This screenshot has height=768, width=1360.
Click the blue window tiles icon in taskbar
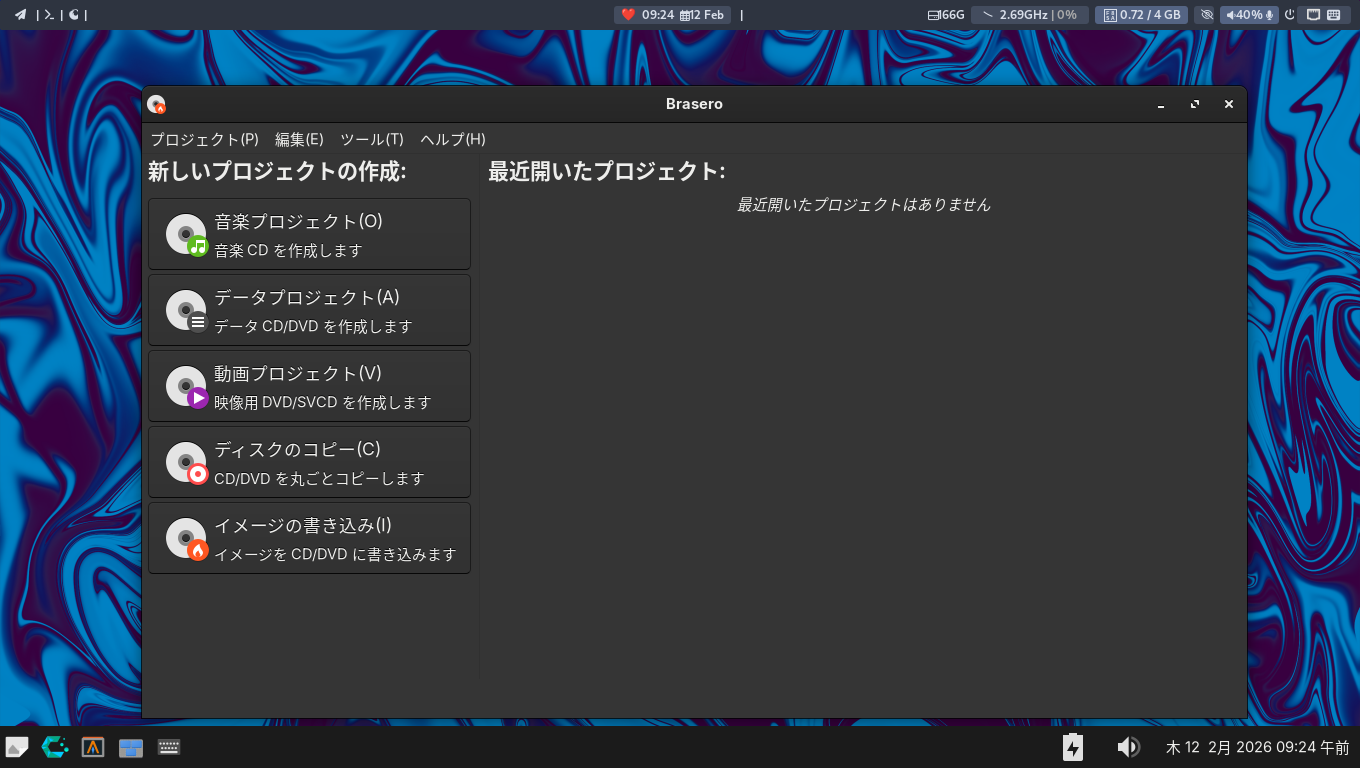coord(131,747)
